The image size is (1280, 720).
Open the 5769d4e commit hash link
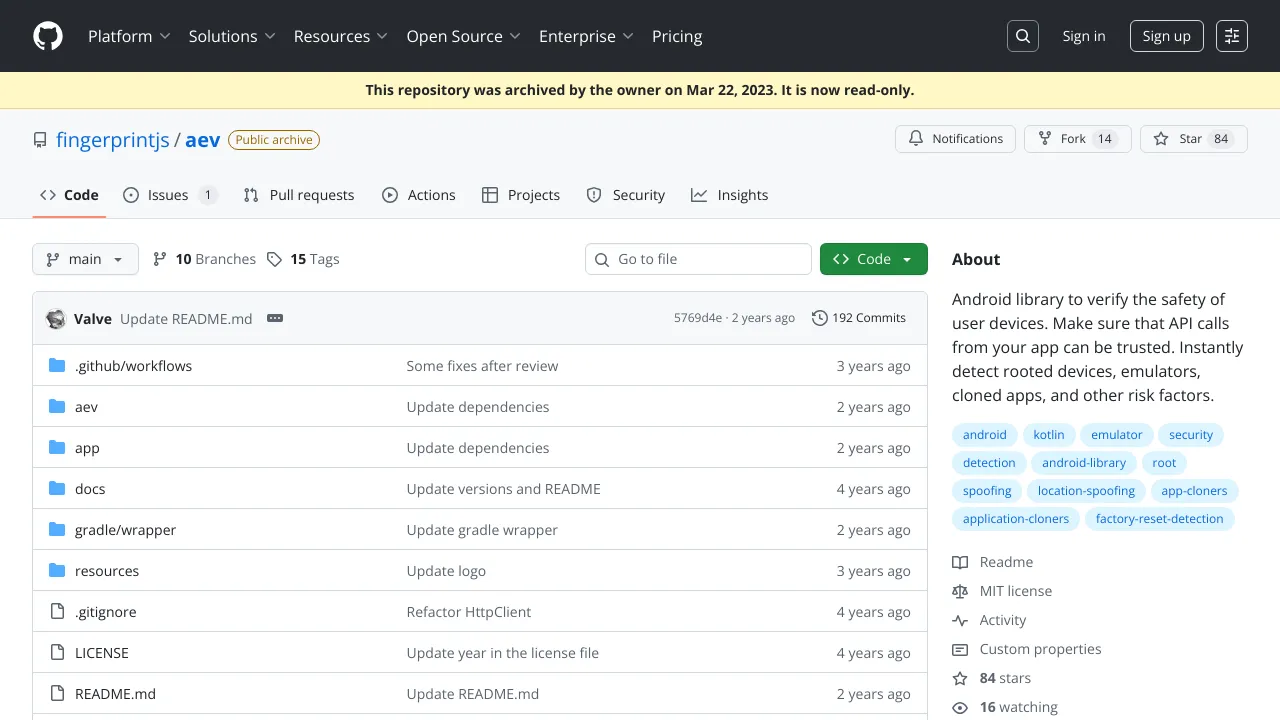(x=698, y=318)
